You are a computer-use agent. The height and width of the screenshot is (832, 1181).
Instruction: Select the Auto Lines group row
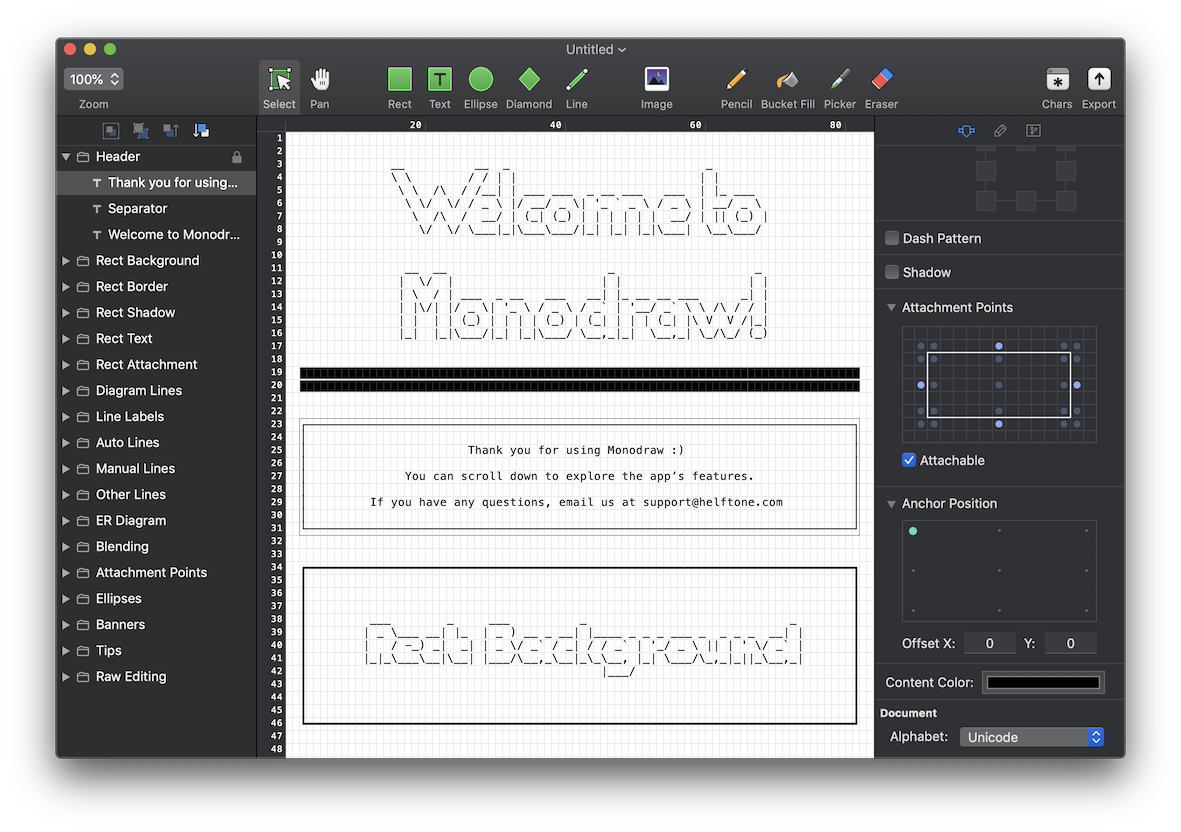coord(156,443)
